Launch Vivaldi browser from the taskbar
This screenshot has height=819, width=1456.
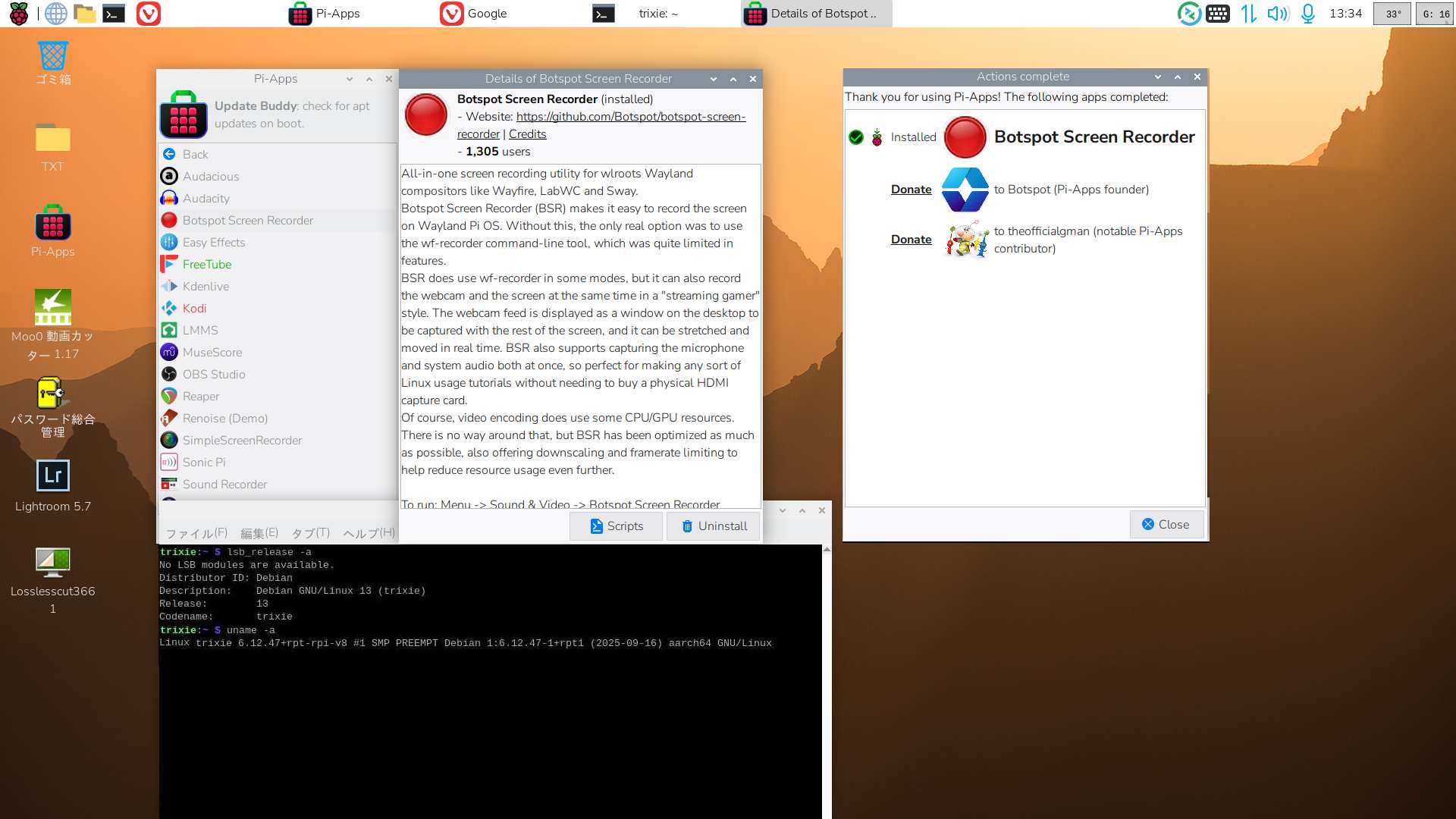149,14
